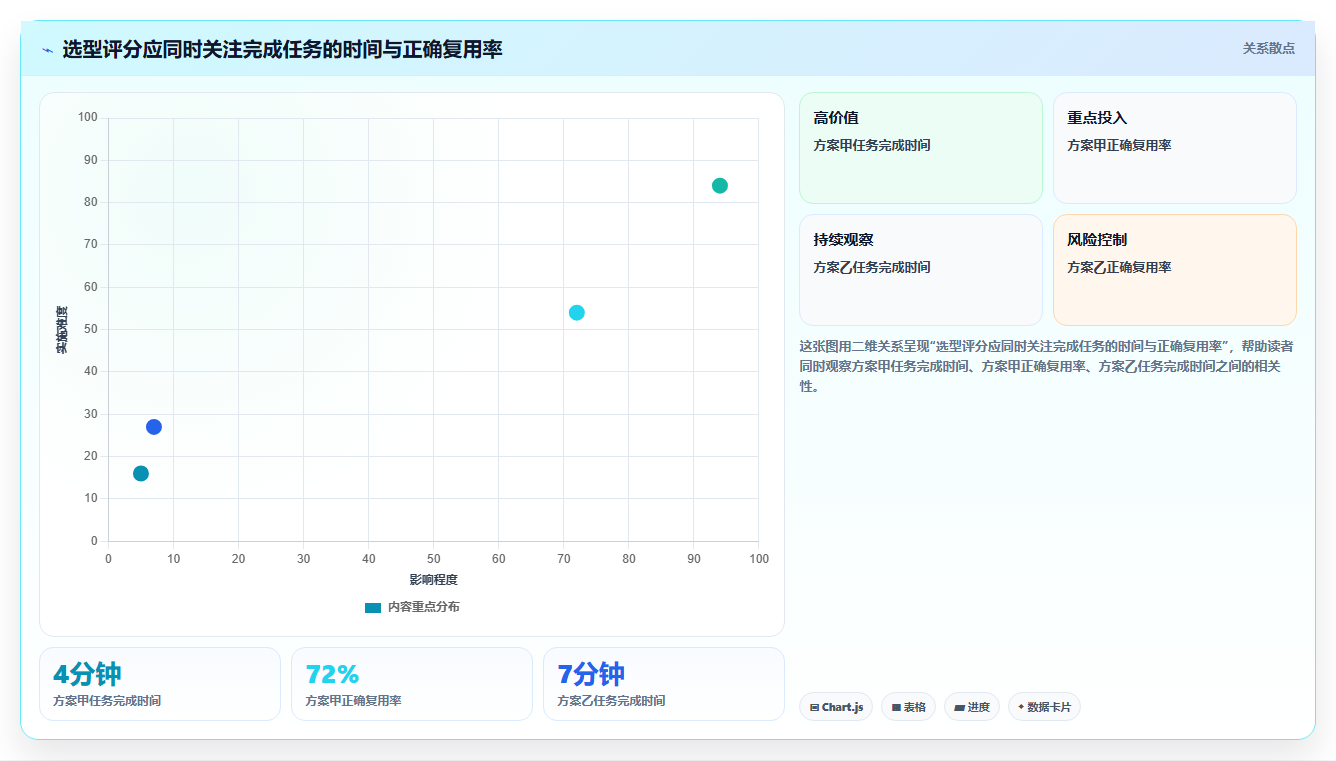Viewport: 1336px width, 761px height.
Task: Open the 持续观察 quadrant card
Action: [x=921, y=270]
